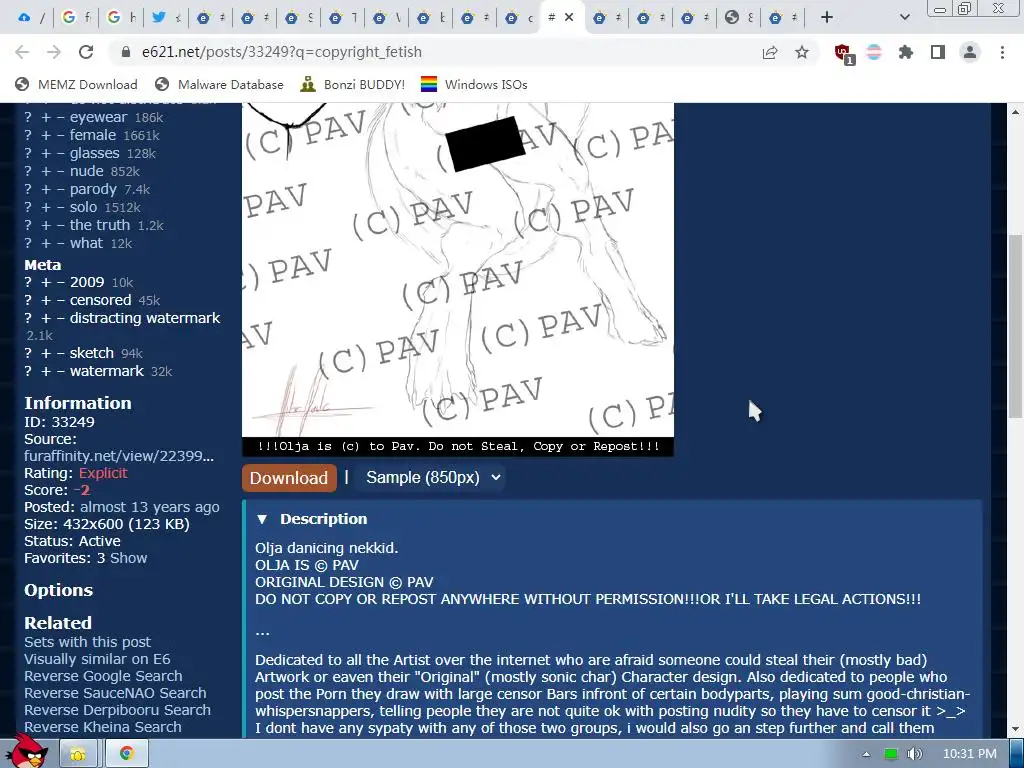
Task: Open the furaffinity.net source link
Action: point(119,456)
